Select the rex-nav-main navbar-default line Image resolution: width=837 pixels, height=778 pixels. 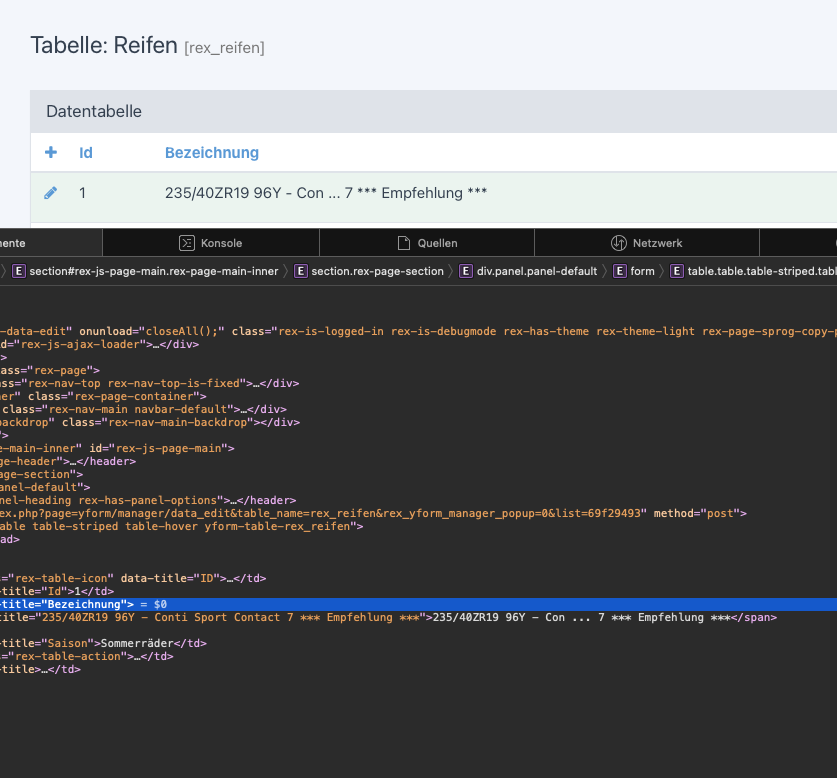(x=144, y=409)
